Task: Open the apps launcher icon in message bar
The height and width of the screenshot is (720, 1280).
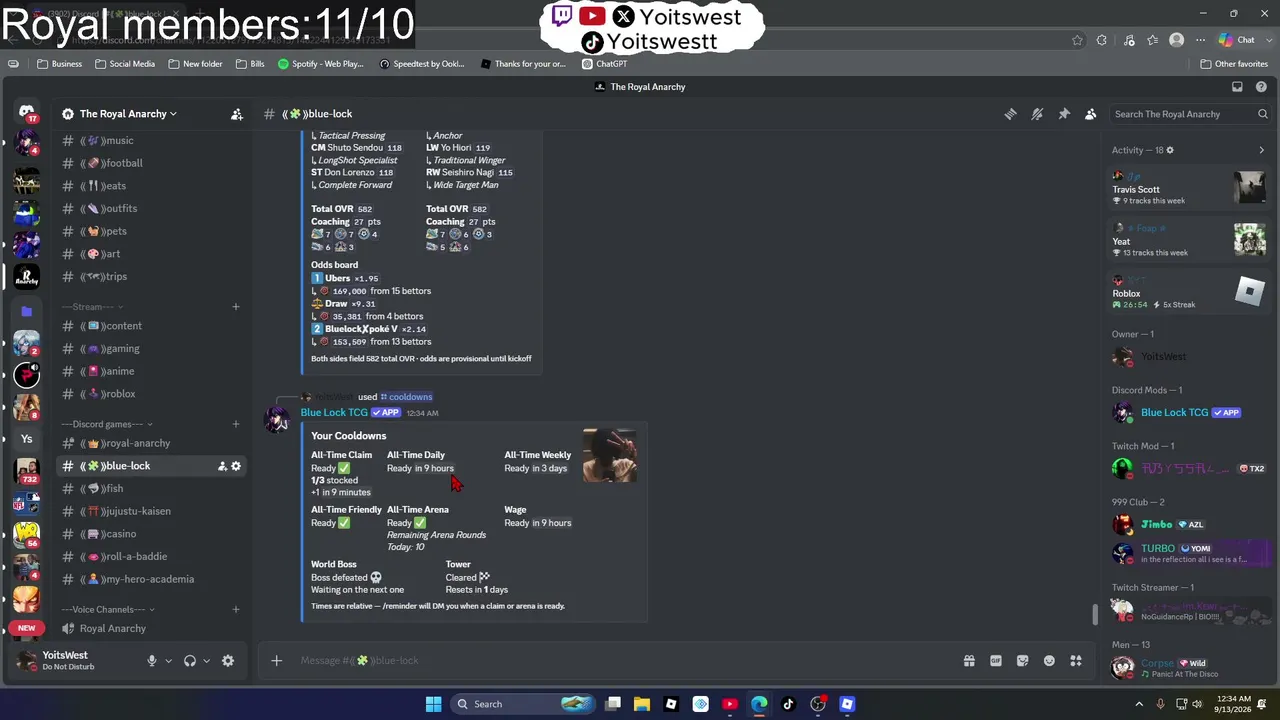Action: (x=1076, y=661)
